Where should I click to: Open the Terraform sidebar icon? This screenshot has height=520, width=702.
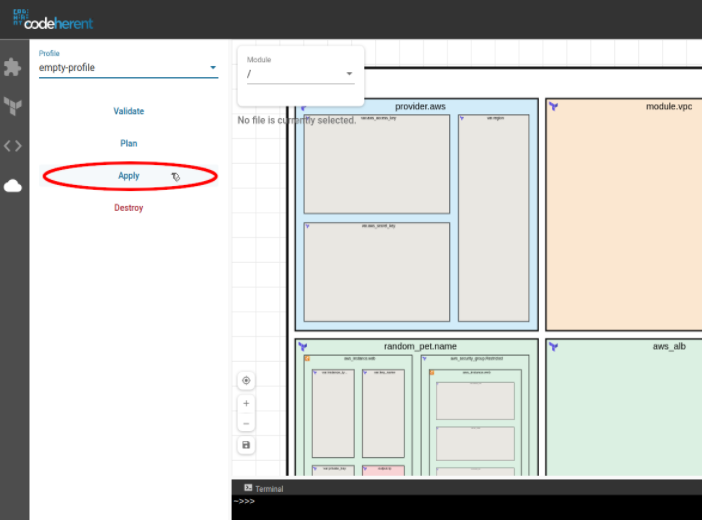[x=13, y=106]
